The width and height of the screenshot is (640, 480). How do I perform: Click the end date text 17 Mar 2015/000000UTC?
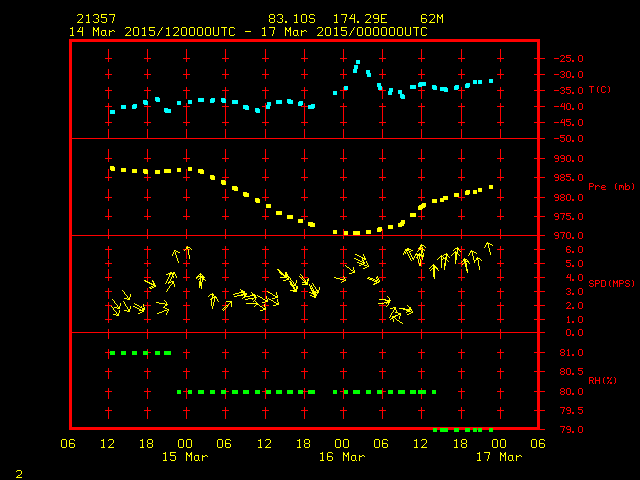[344, 32]
